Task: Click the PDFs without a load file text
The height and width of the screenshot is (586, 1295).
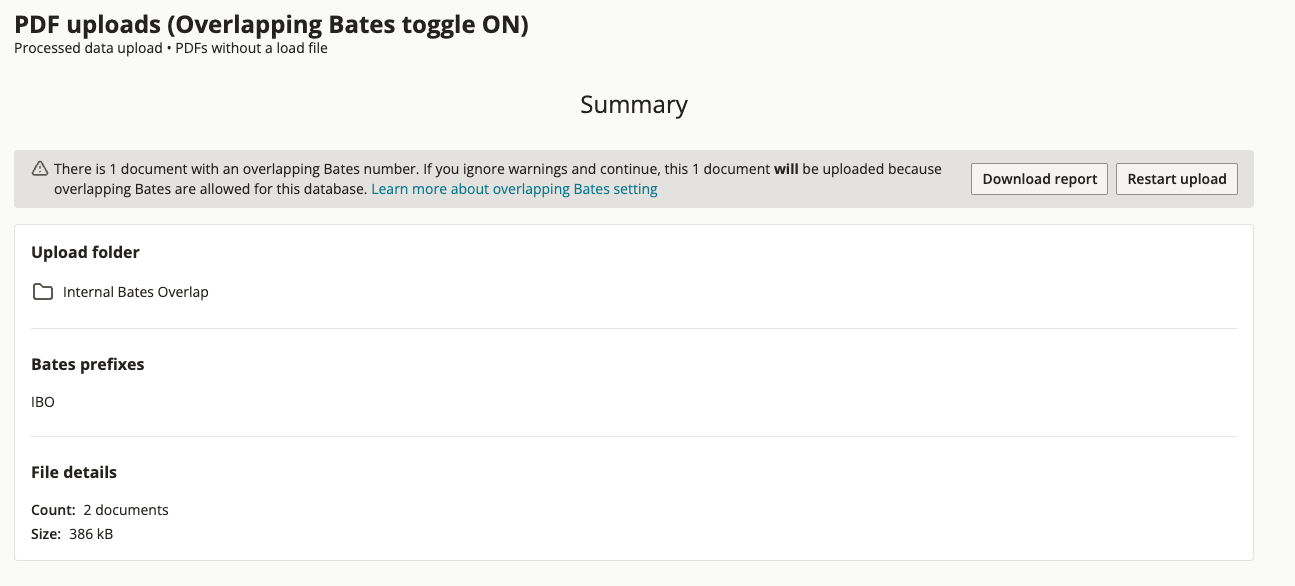Action: [x=252, y=48]
